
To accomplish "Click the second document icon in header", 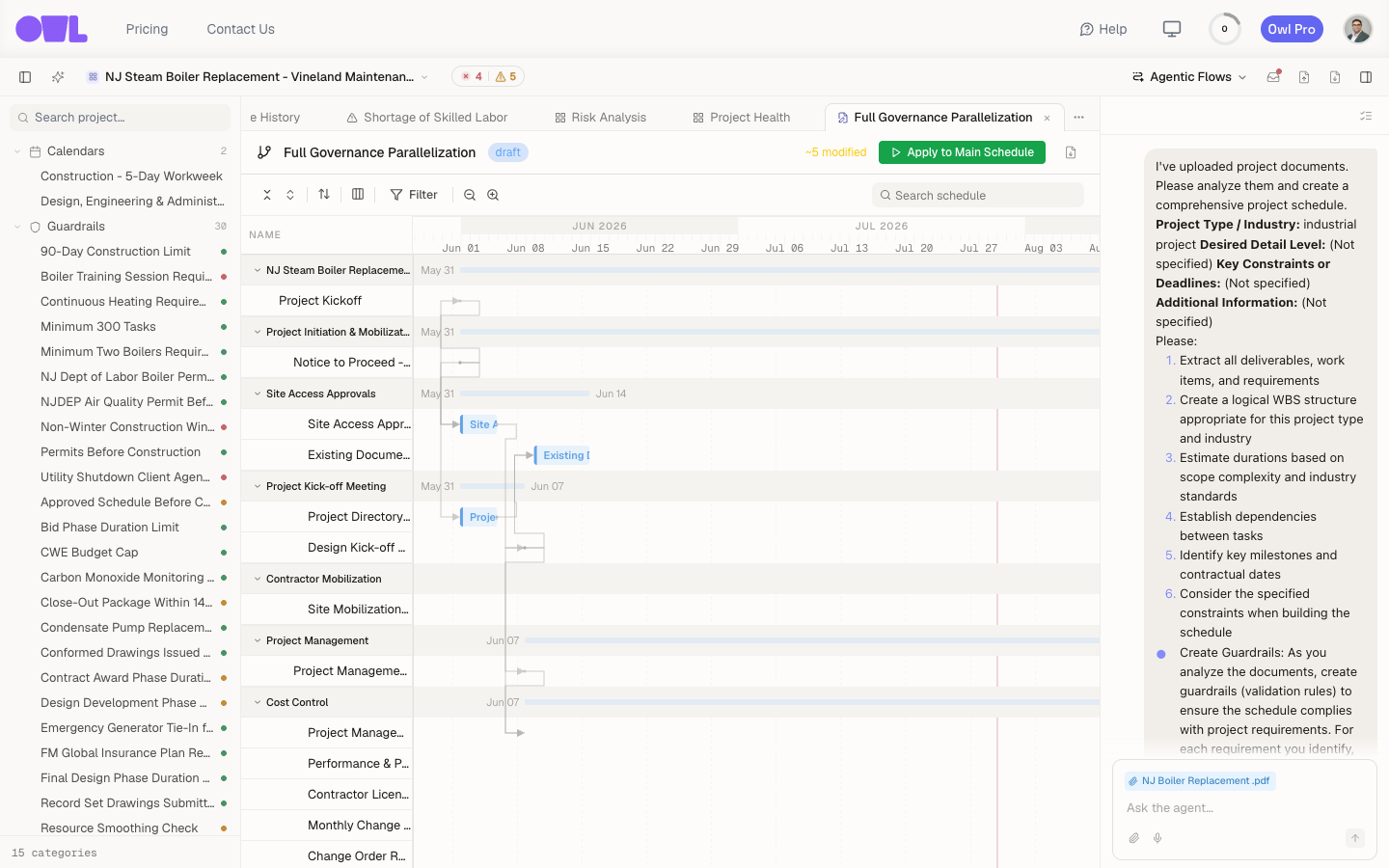I will click(x=1335, y=77).
